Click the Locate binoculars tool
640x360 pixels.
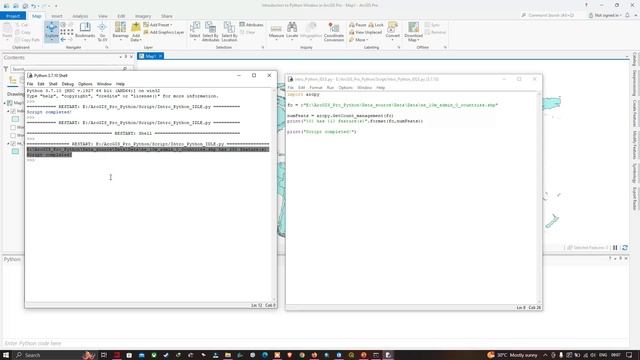point(292,31)
